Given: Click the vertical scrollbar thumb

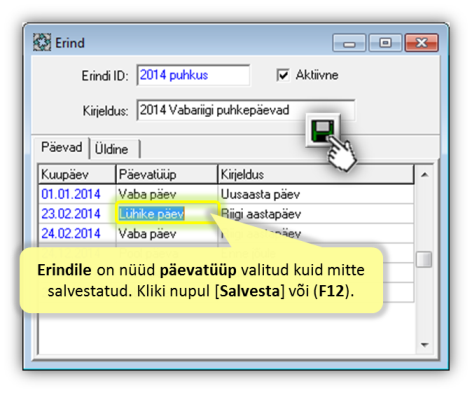Looking at the screenshot, I should 424,259.
